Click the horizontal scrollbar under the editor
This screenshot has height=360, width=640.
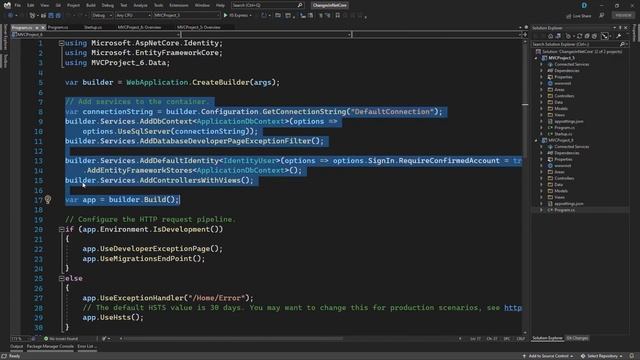(233, 338)
